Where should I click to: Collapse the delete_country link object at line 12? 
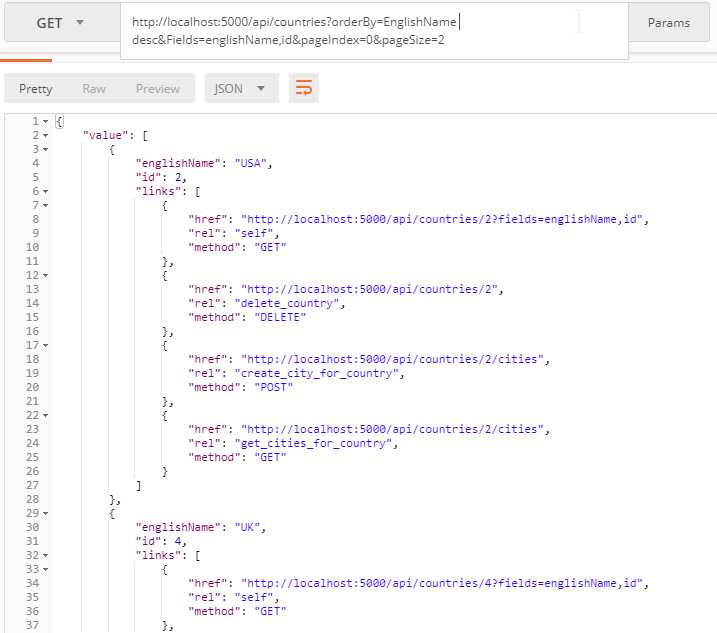[x=46, y=276]
